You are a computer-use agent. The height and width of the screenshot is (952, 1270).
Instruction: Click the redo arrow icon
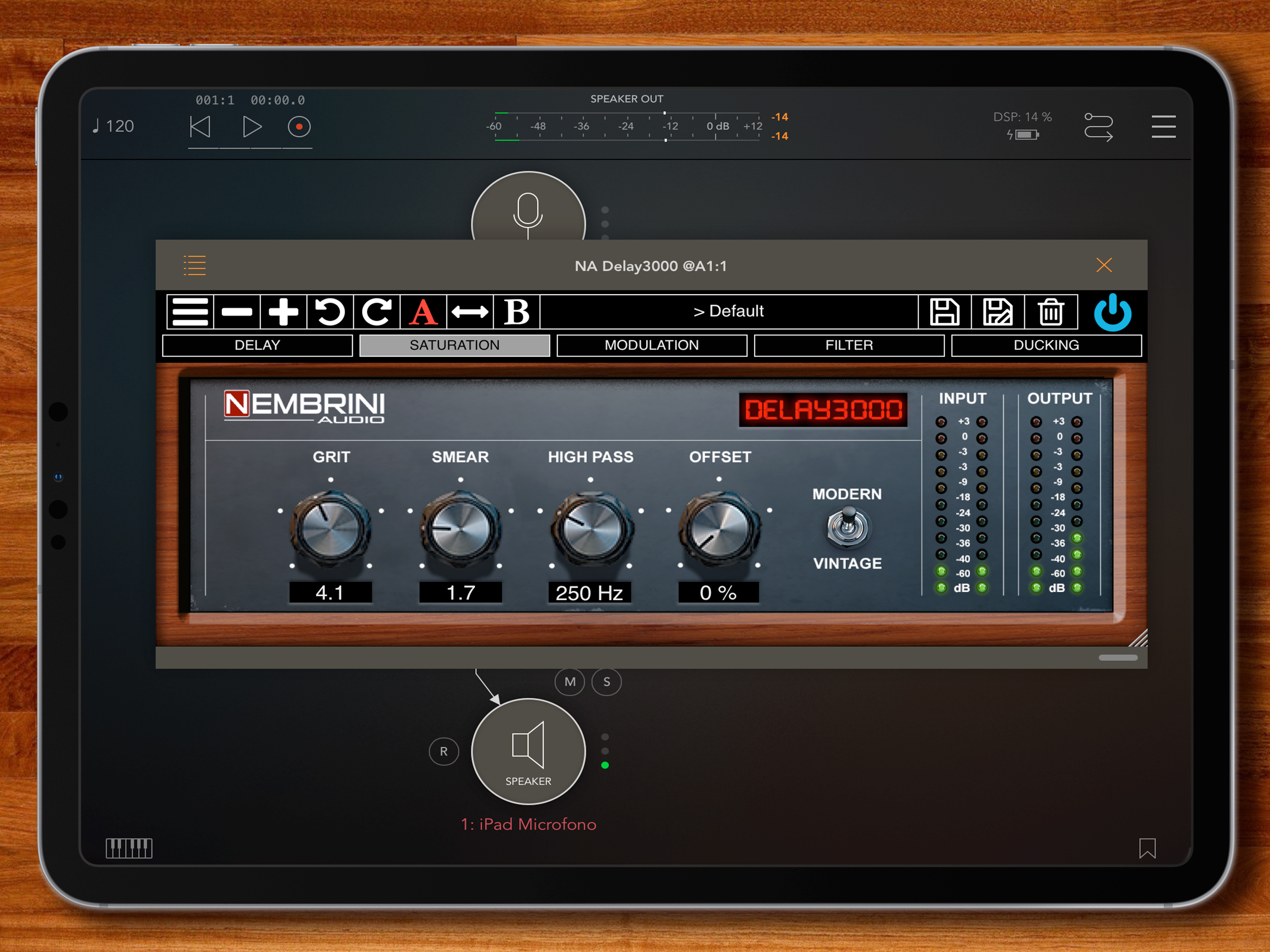point(377,312)
